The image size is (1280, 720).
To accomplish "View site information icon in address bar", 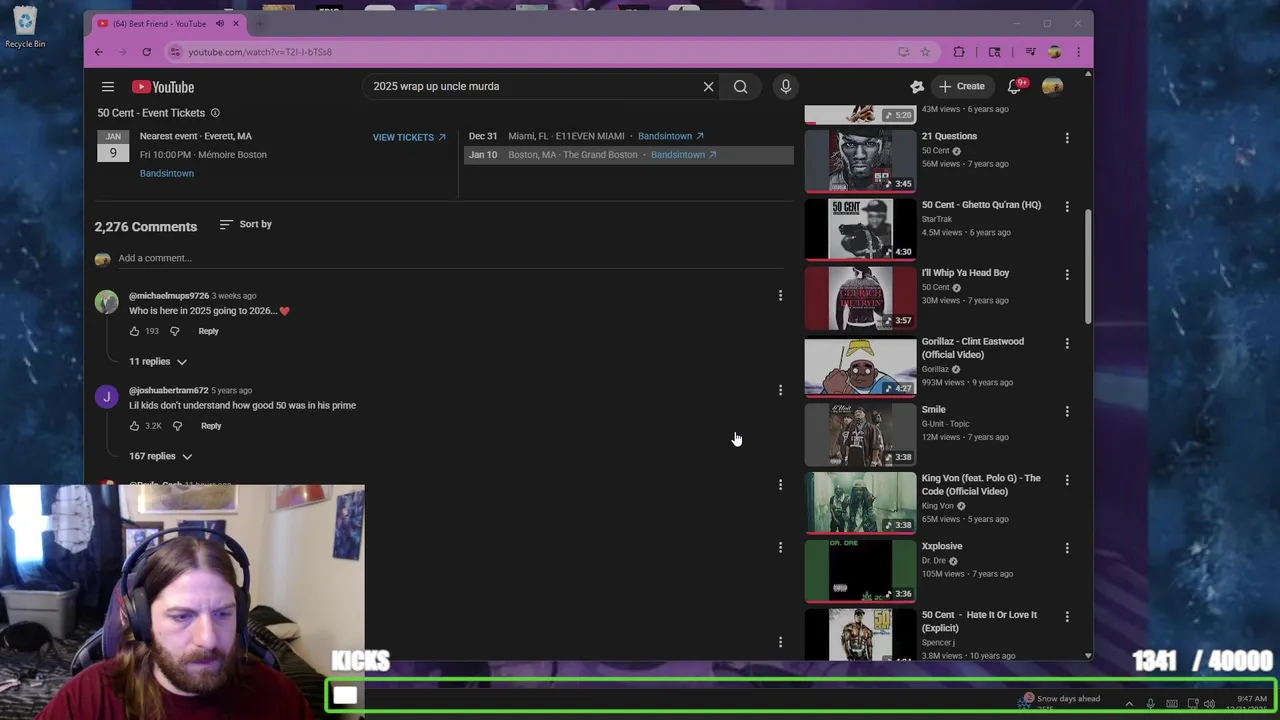I will tap(175, 52).
